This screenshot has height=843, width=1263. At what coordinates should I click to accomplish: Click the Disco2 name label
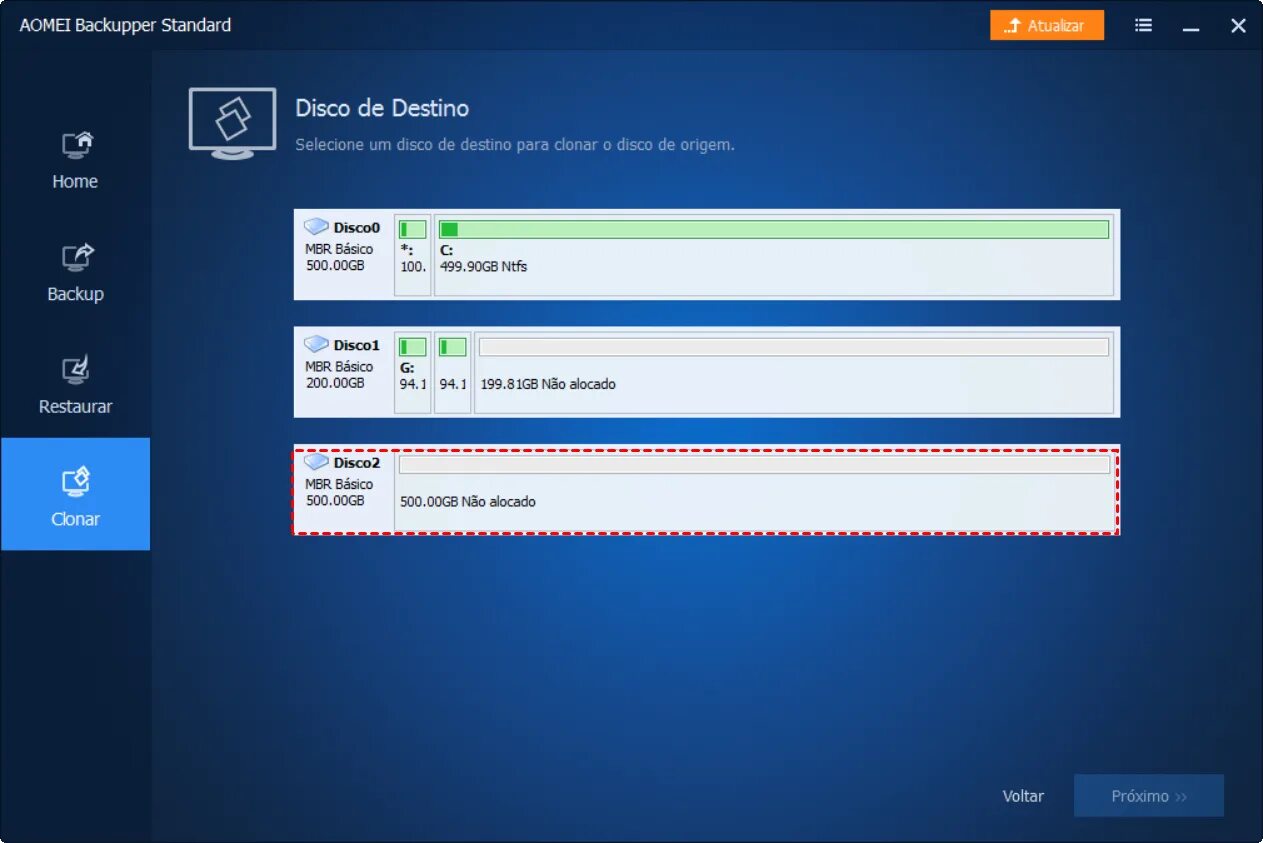click(x=357, y=463)
